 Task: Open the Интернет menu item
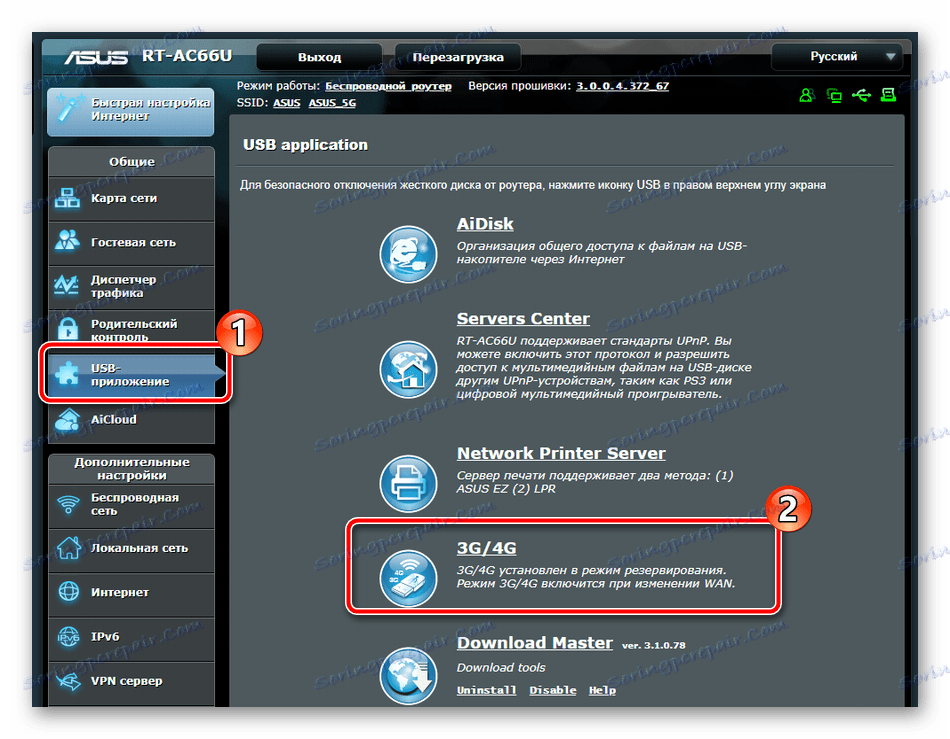[x=131, y=594]
